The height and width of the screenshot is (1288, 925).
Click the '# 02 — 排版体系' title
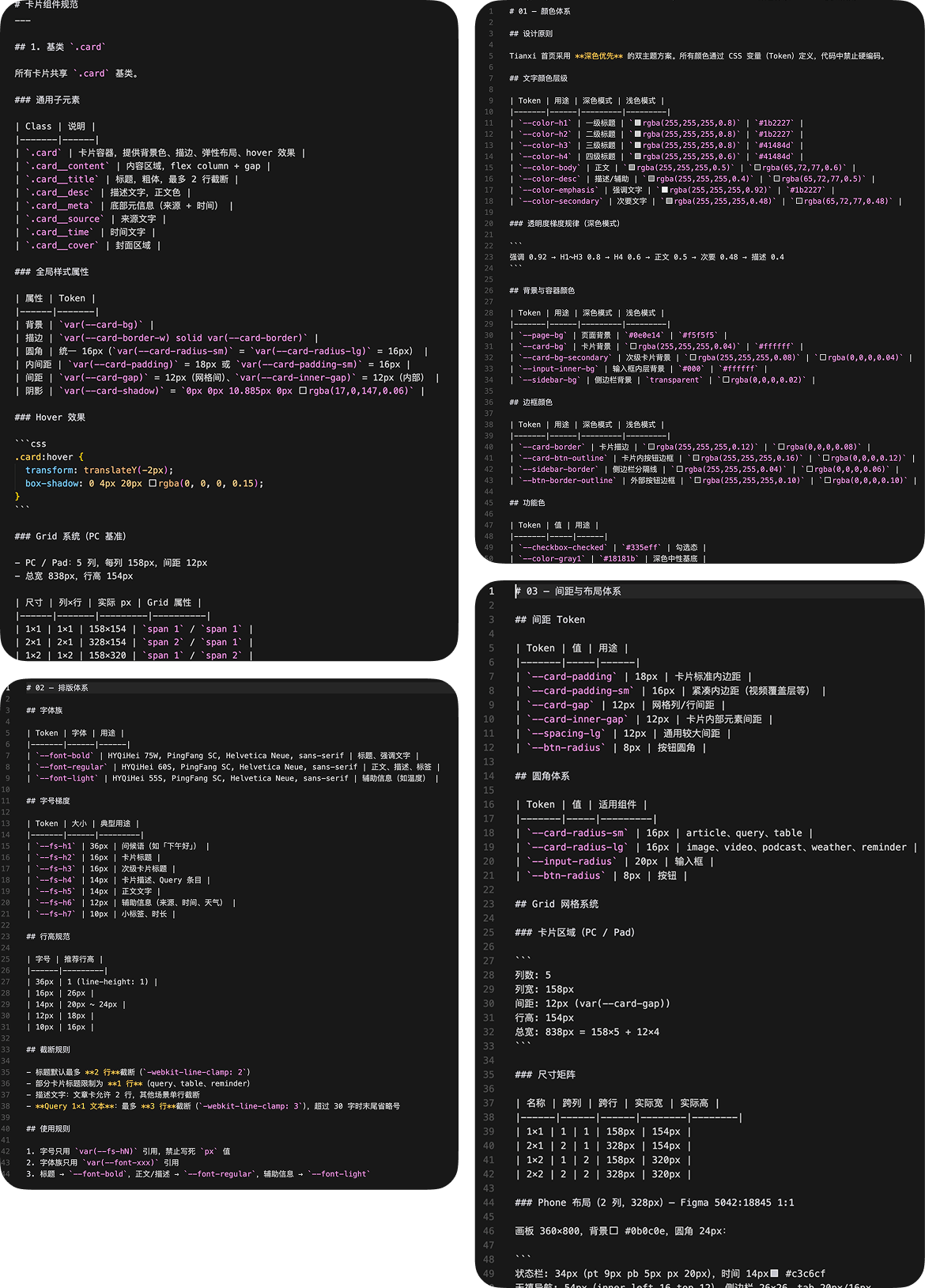57,688
